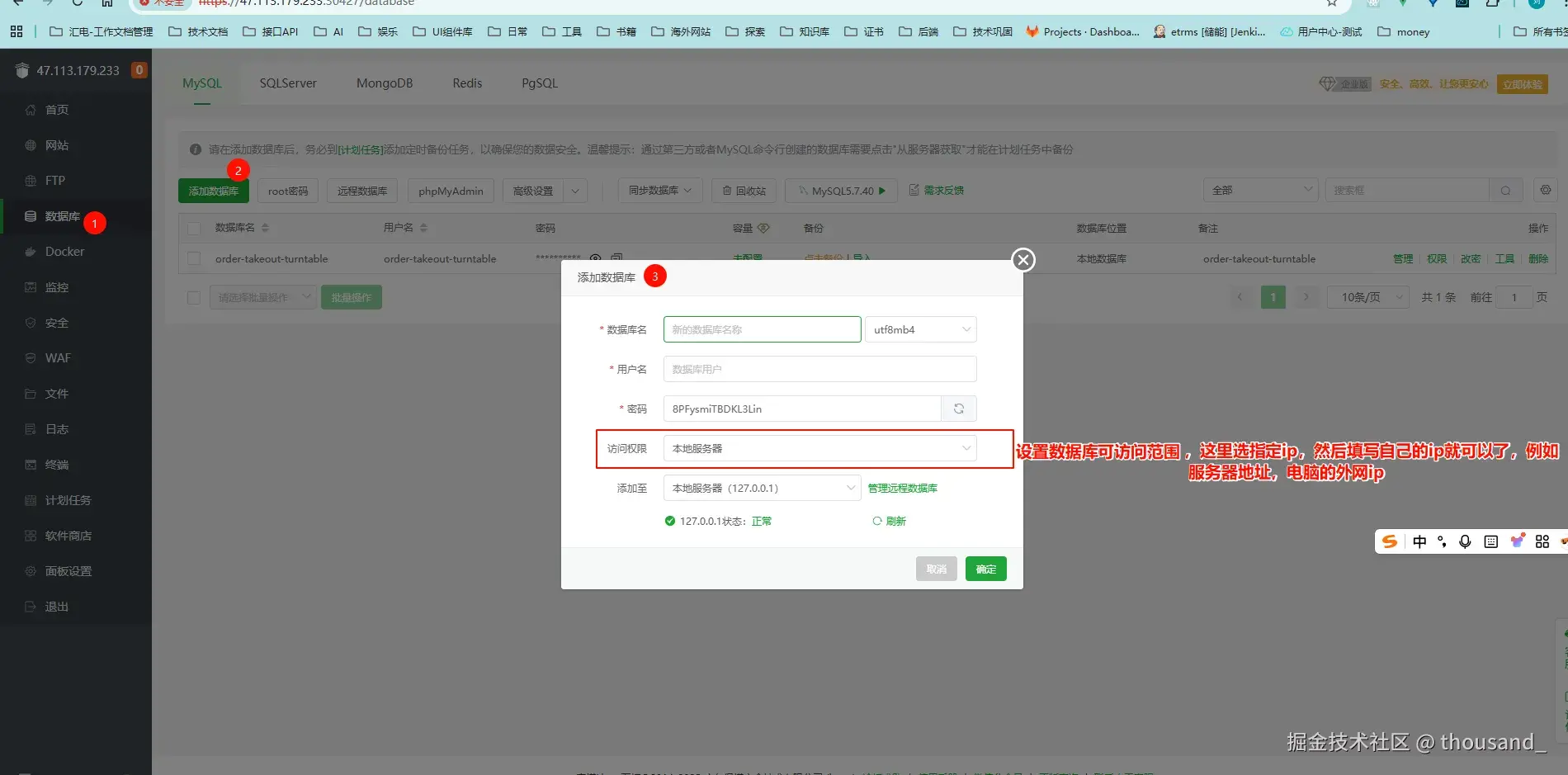Image resolution: width=1568 pixels, height=775 pixels.
Task: Tick the order-takeout-turntable row checkbox
Action: click(194, 259)
